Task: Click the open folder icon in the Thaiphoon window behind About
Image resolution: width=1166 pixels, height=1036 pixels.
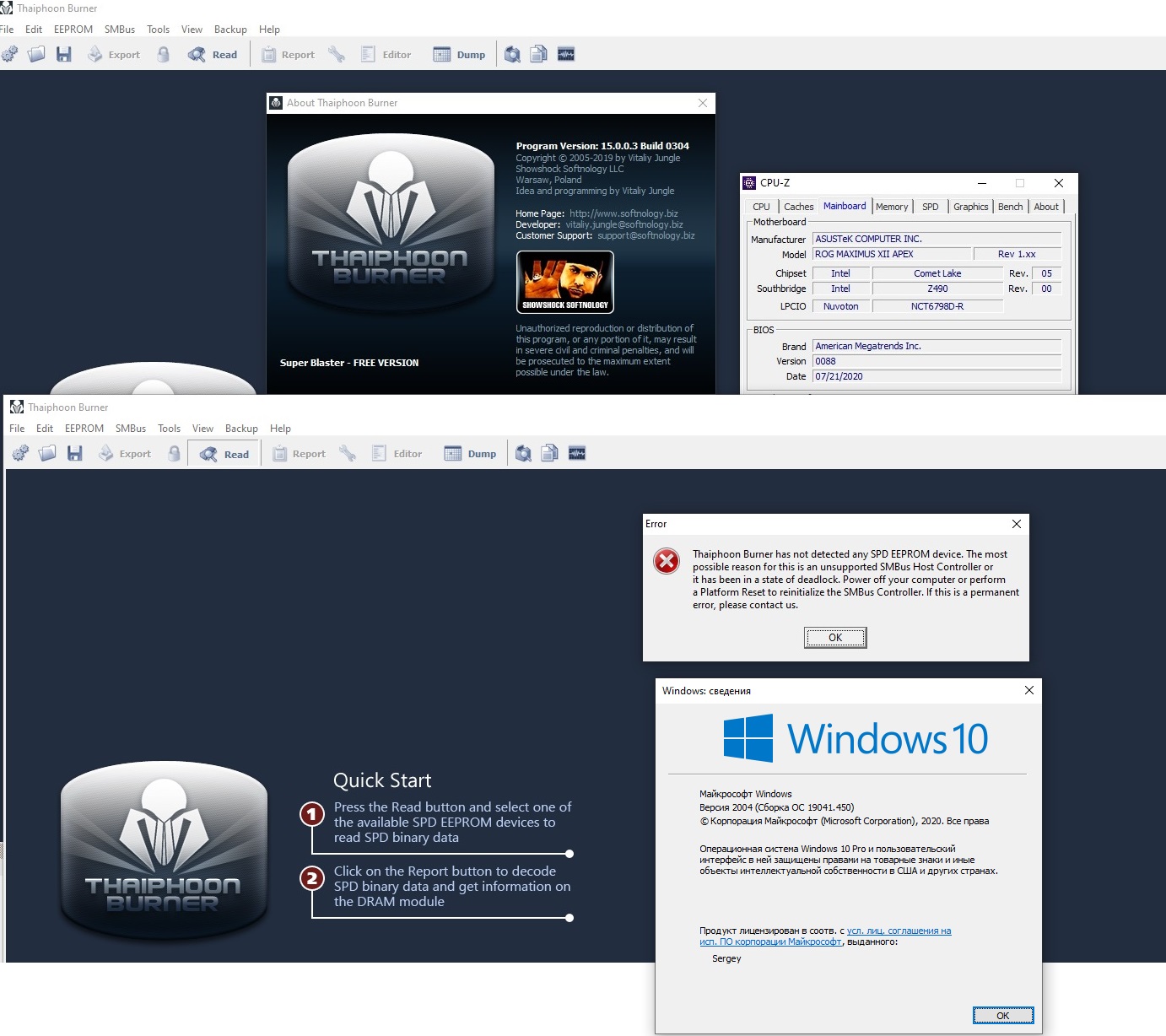Action: tap(36, 55)
